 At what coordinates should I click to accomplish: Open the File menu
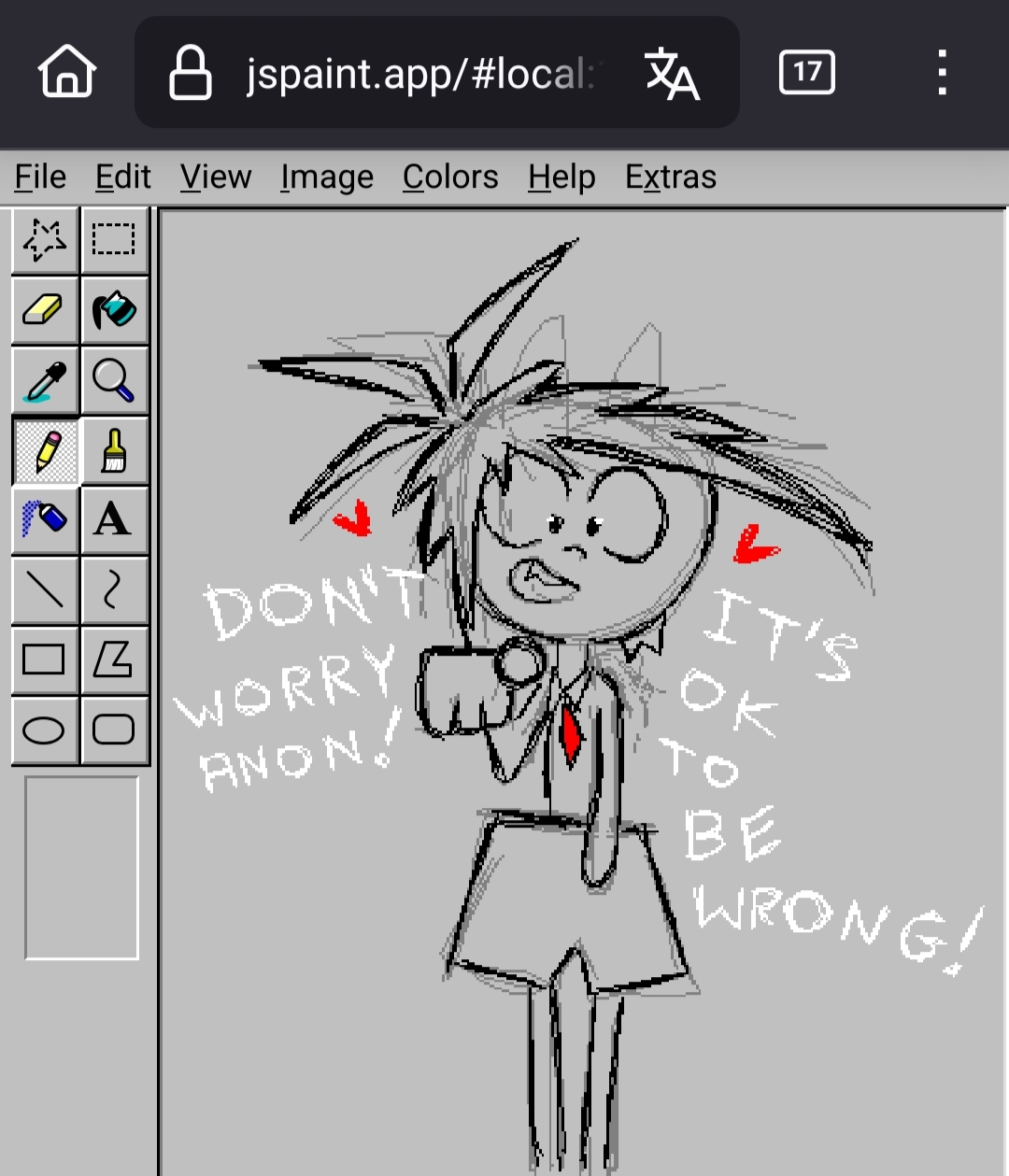(40, 177)
